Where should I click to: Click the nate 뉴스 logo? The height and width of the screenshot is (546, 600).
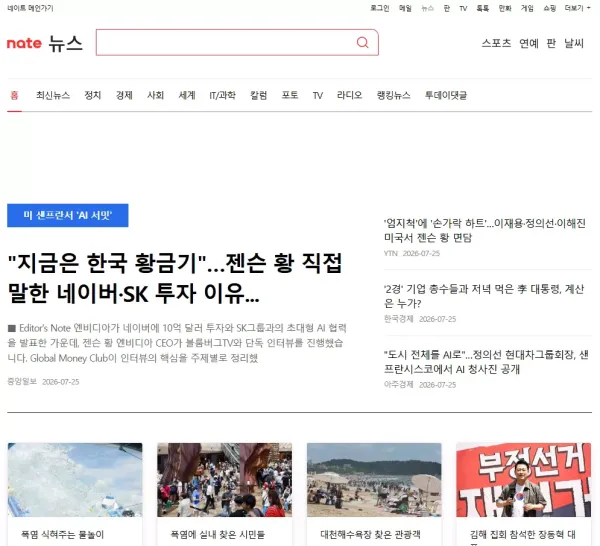pos(45,43)
